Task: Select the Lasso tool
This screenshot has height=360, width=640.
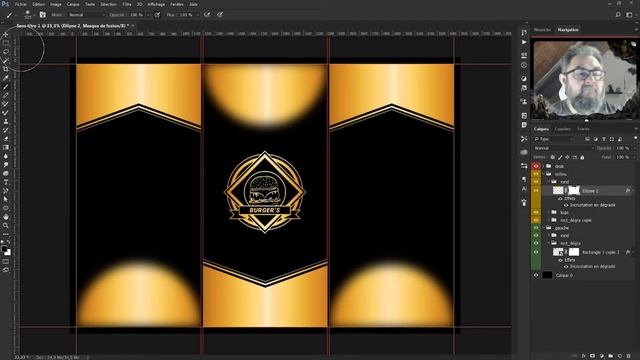Action: (x=6, y=52)
